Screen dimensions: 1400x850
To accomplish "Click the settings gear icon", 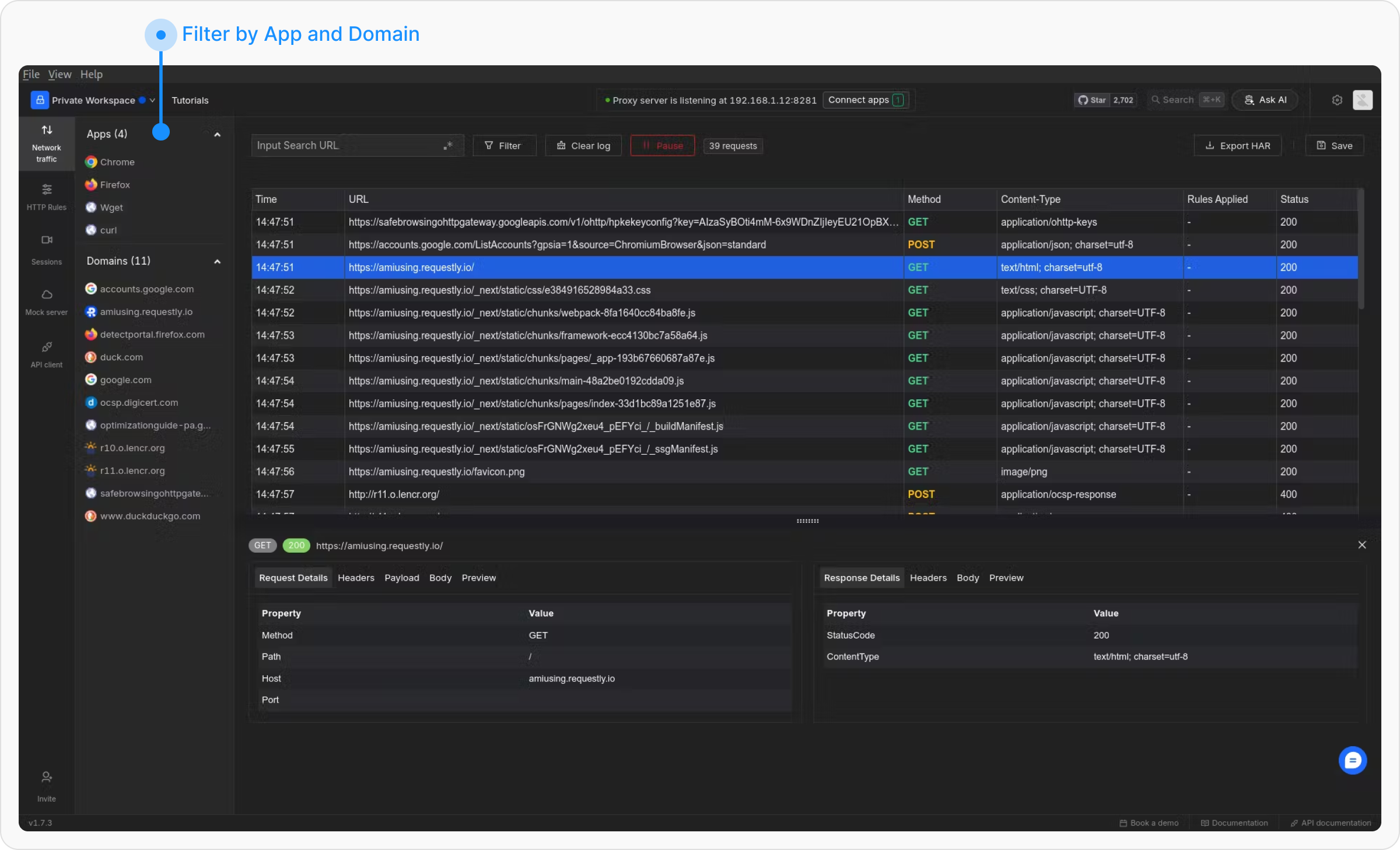I will 1337,100.
